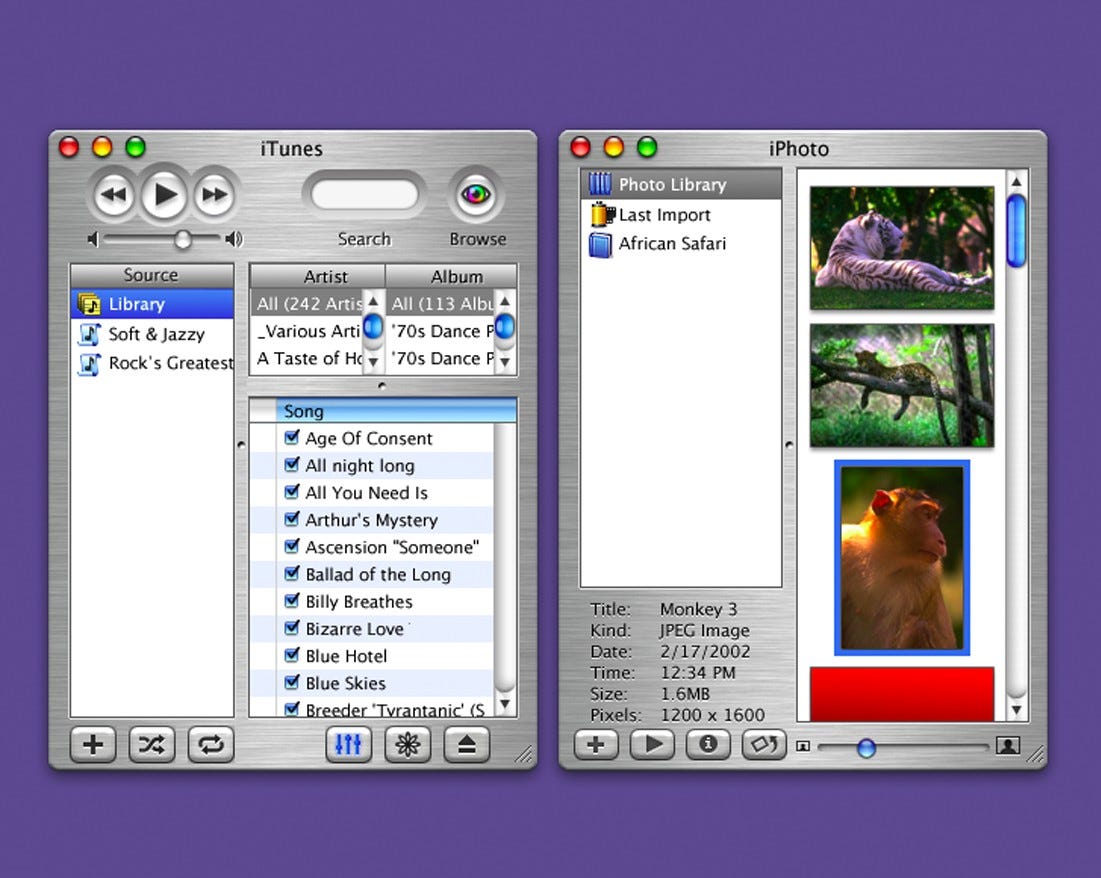1101x878 pixels.
Task: Uncheck the Billy Breathes song
Action: tap(292, 601)
